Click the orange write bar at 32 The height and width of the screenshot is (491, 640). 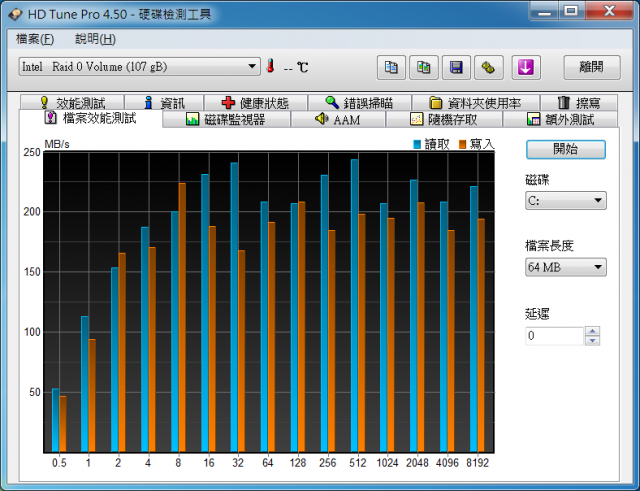point(242,351)
